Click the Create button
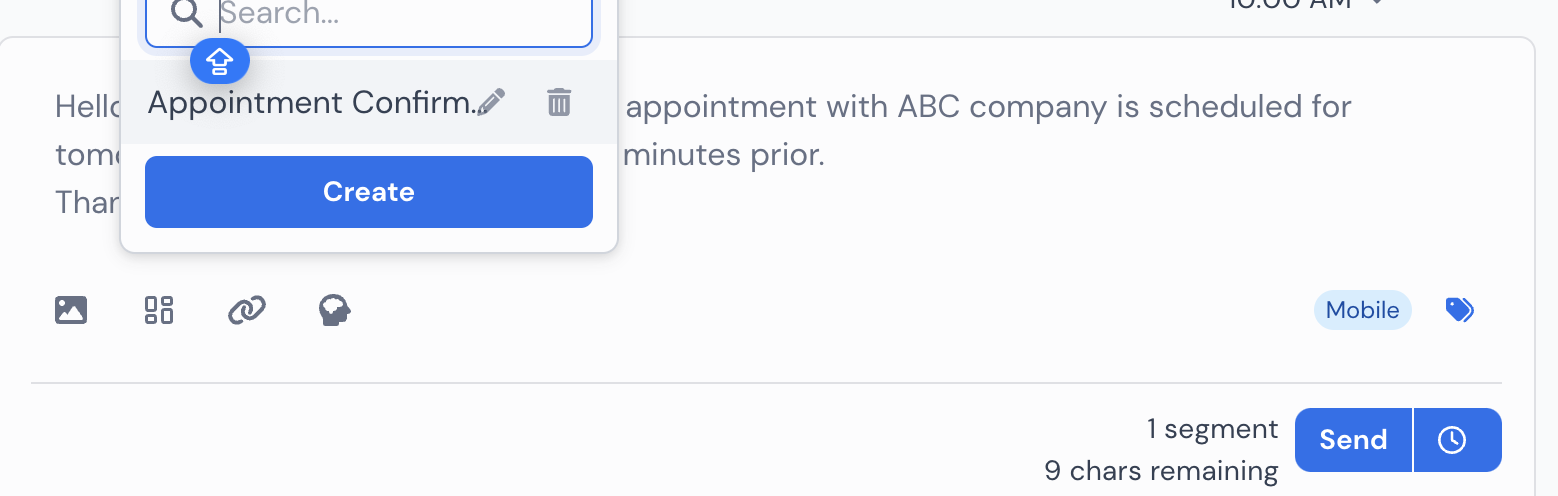1558x496 pixels. click(369, 192)
